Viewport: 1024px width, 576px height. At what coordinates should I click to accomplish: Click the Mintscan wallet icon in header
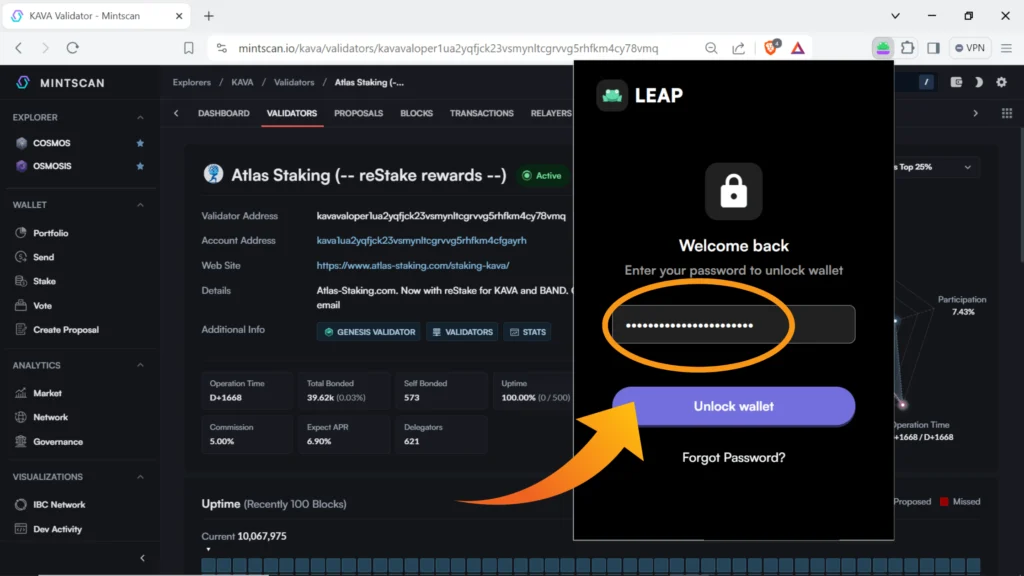point(957,83)
